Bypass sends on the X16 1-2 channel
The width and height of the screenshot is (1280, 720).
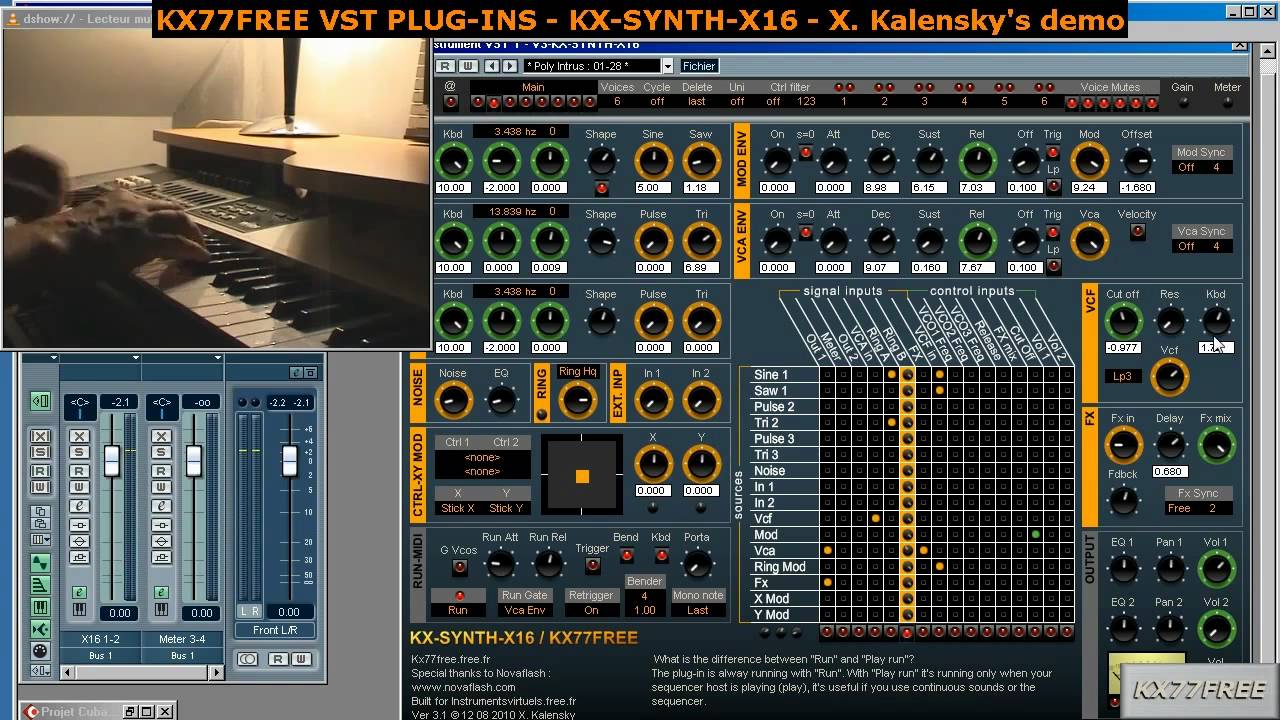(x=80, y=557)
